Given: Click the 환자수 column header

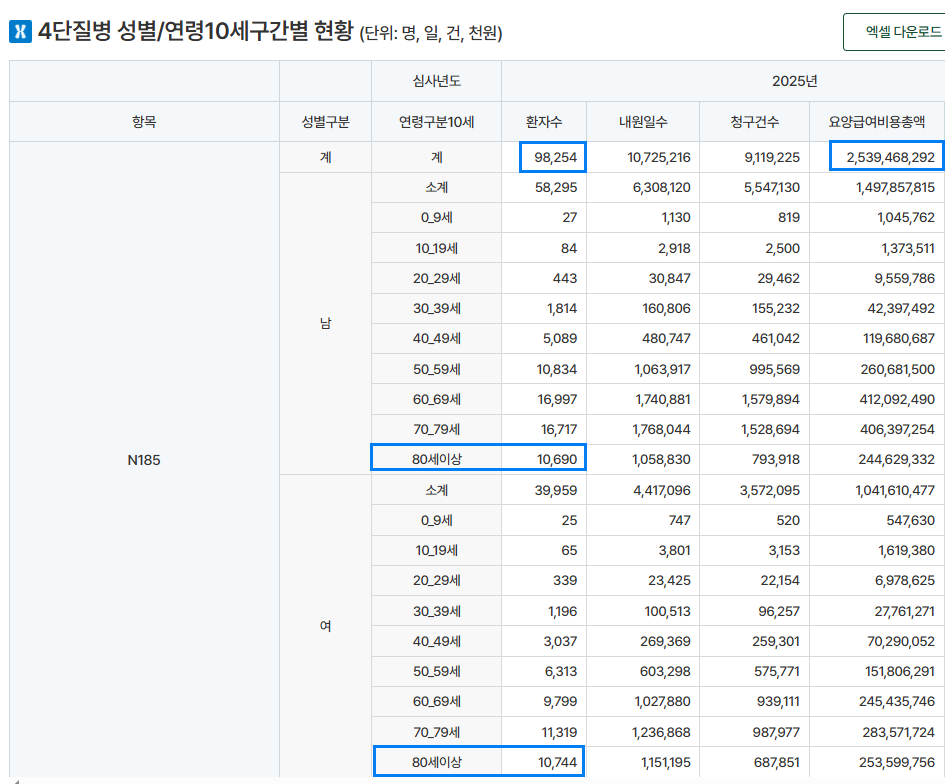Looking at the screenshot, I should pyautogui.click(x=544, y=122).
